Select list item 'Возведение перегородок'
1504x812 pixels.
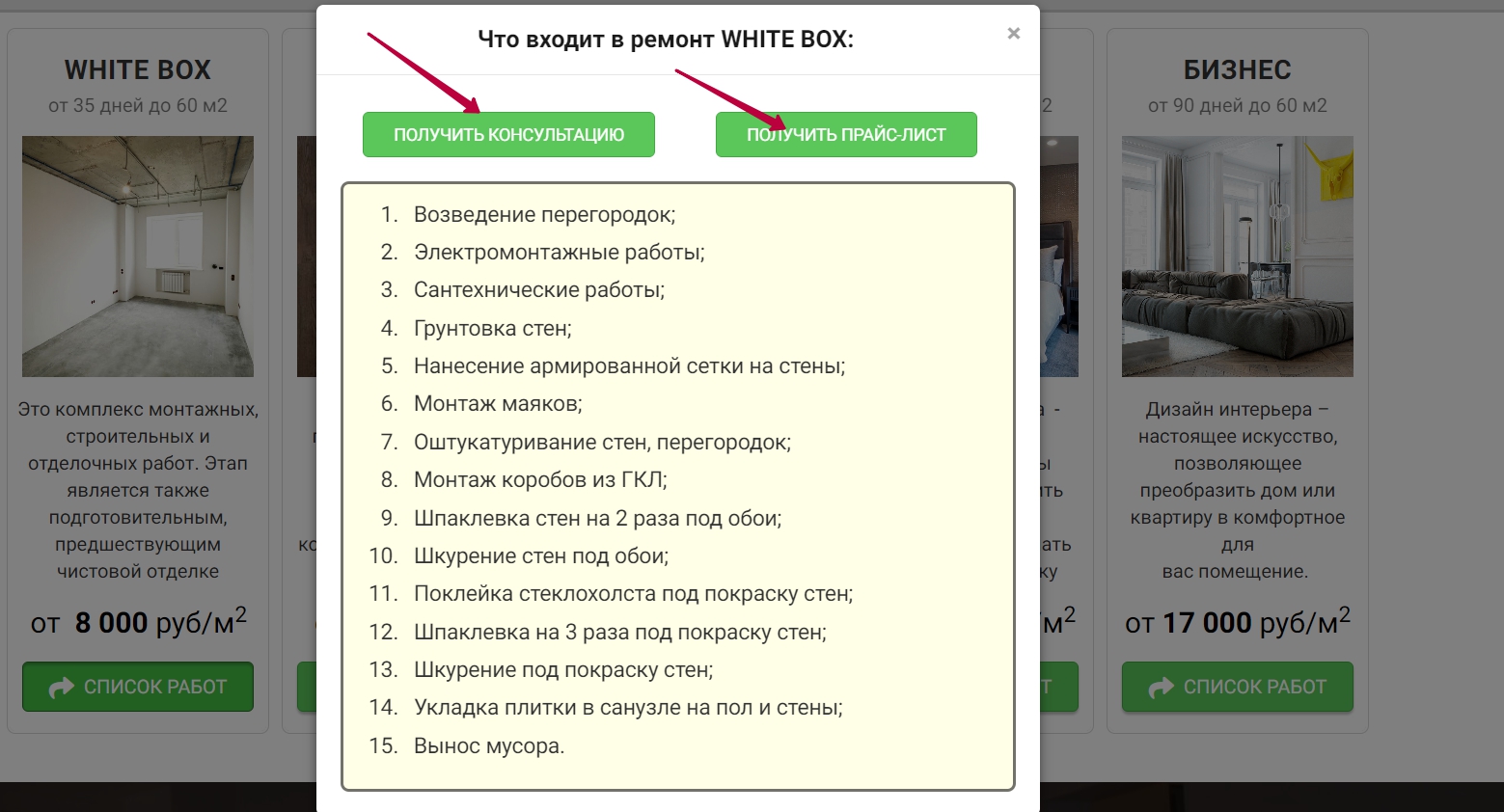544,215
